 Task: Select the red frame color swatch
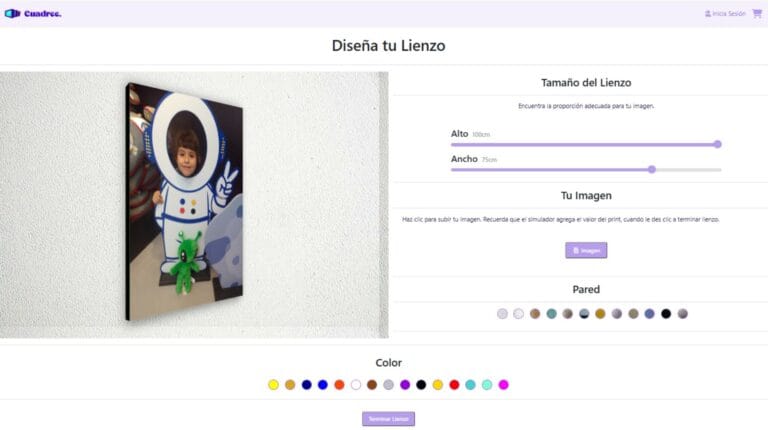[454, 385]
